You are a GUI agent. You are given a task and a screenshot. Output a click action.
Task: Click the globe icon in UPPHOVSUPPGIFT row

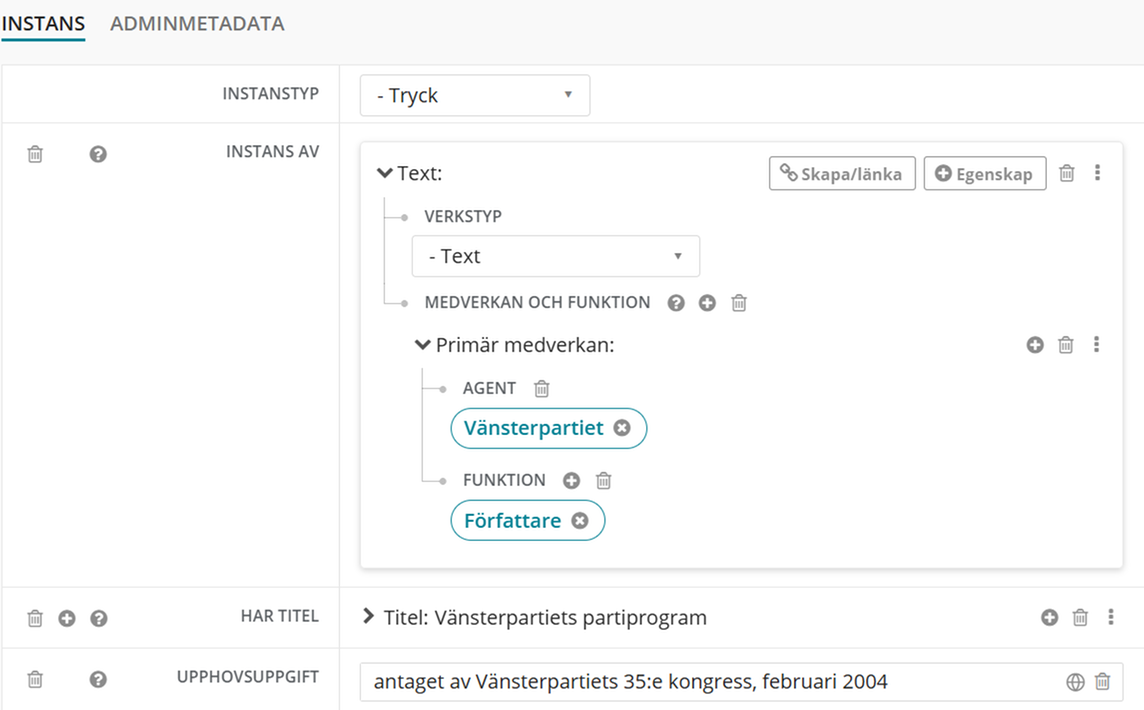pyautogui.click(x=1075, y=681)
